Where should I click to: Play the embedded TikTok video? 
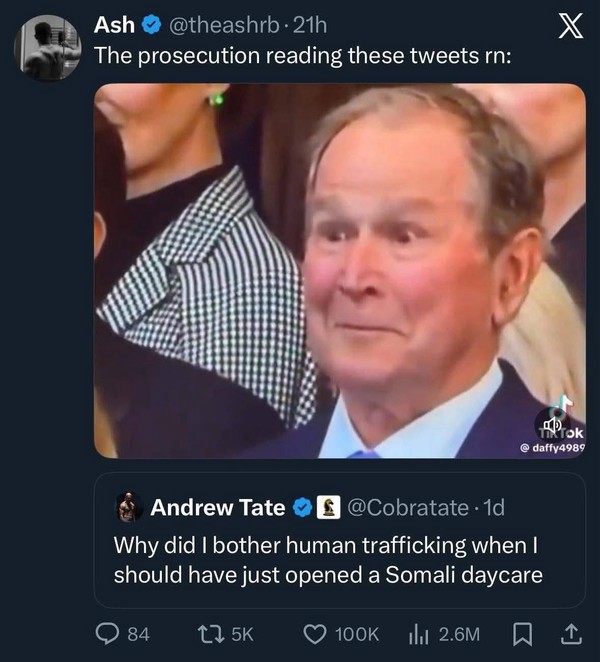pos(340,270)
